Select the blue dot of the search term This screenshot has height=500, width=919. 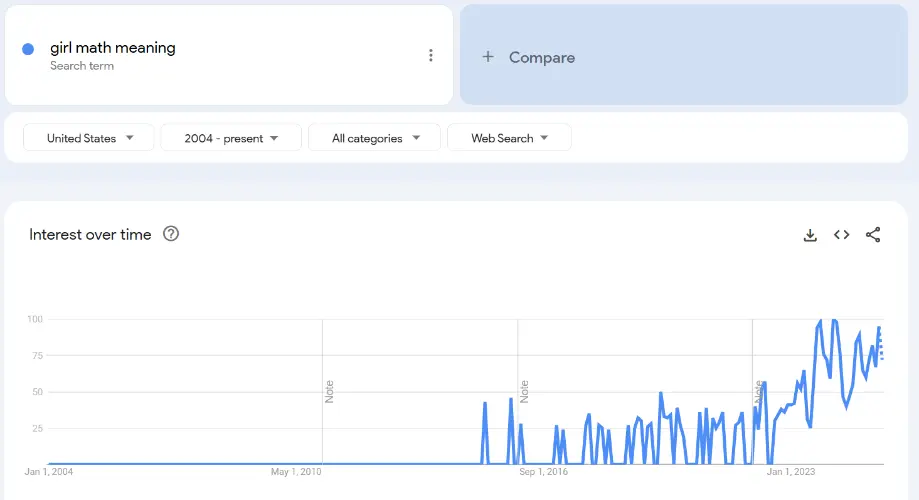pos(28,49)
